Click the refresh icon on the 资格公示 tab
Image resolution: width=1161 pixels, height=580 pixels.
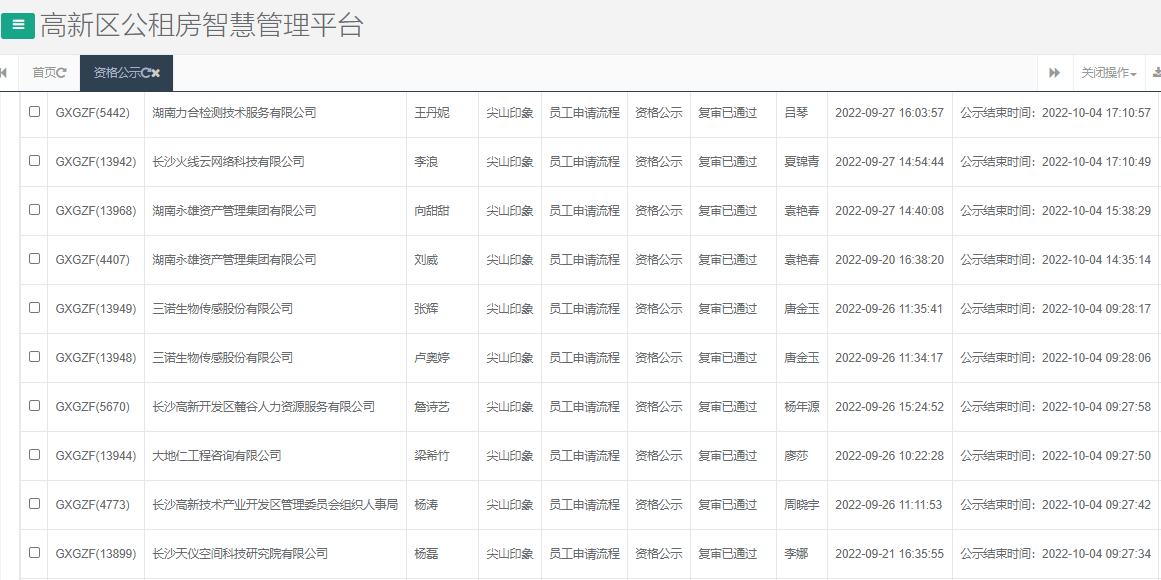coord(146,73)
